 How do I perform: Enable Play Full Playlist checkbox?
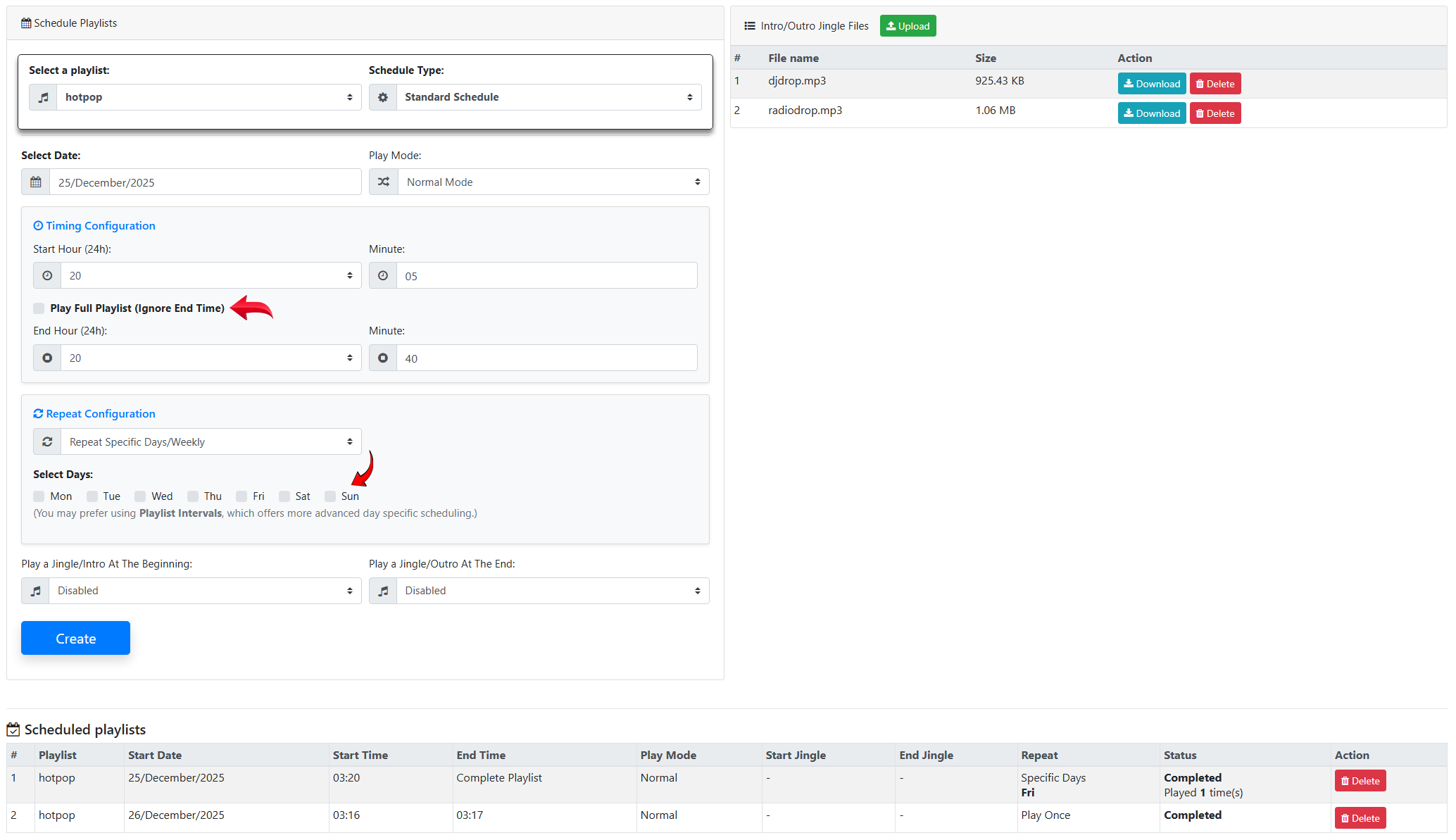(x=39, y=308)
